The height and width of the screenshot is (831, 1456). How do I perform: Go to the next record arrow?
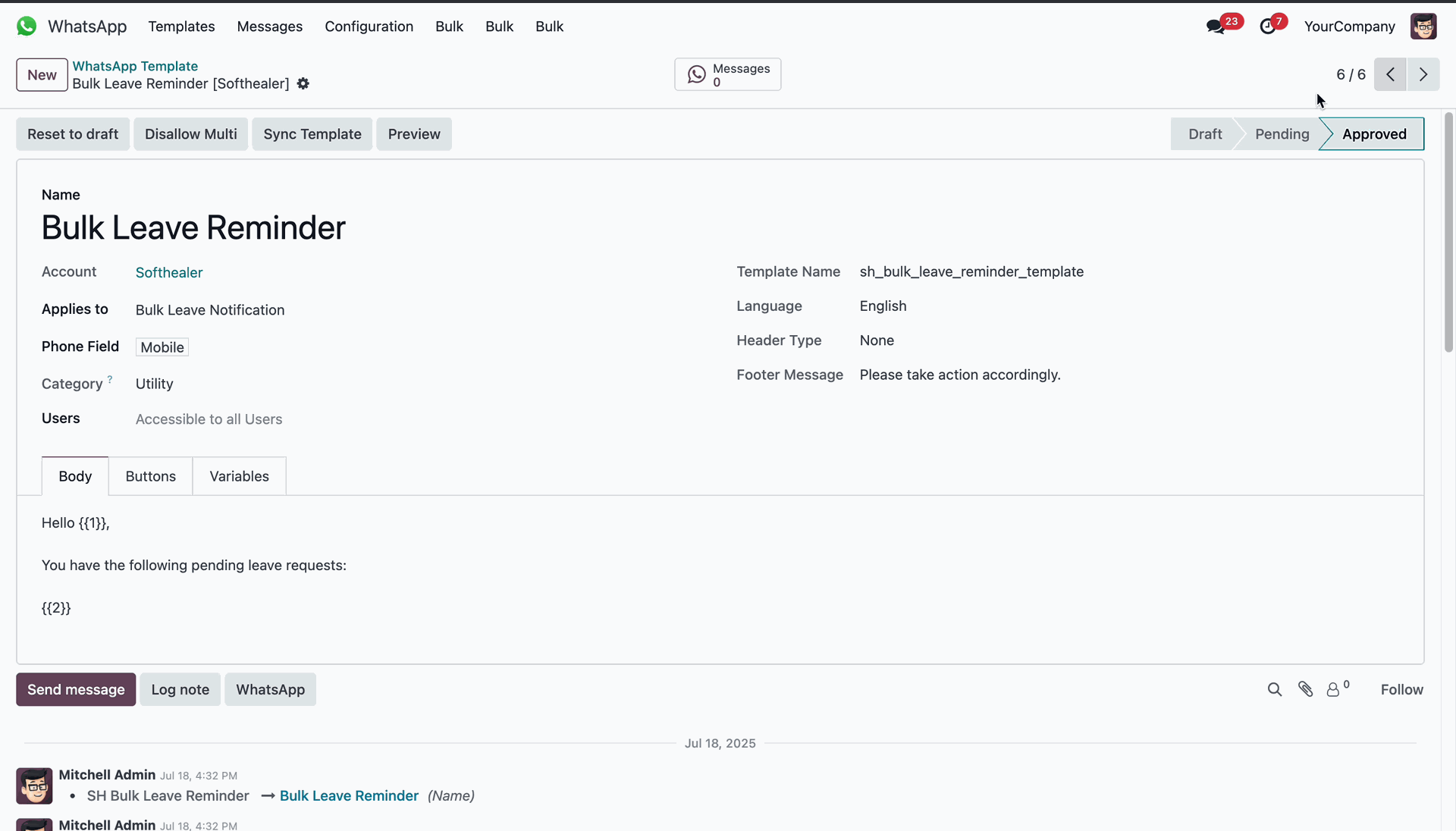point(1423,74)
